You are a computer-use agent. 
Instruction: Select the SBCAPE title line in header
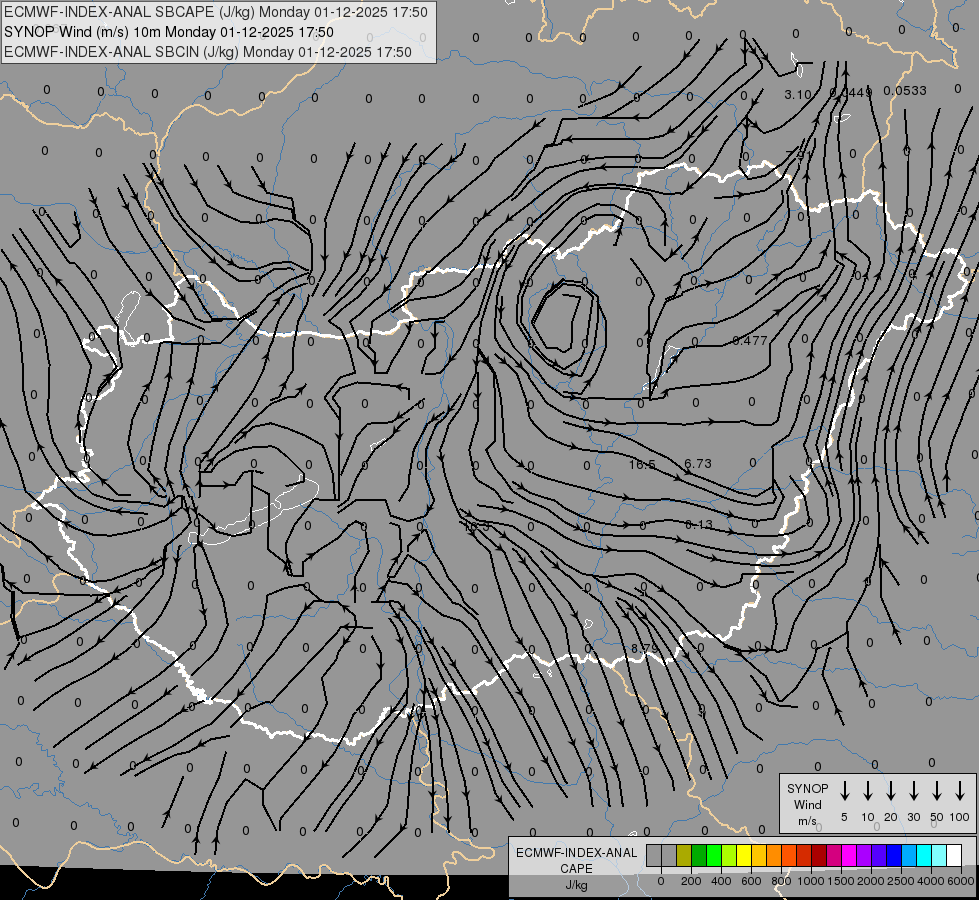[x=216, y=12]
